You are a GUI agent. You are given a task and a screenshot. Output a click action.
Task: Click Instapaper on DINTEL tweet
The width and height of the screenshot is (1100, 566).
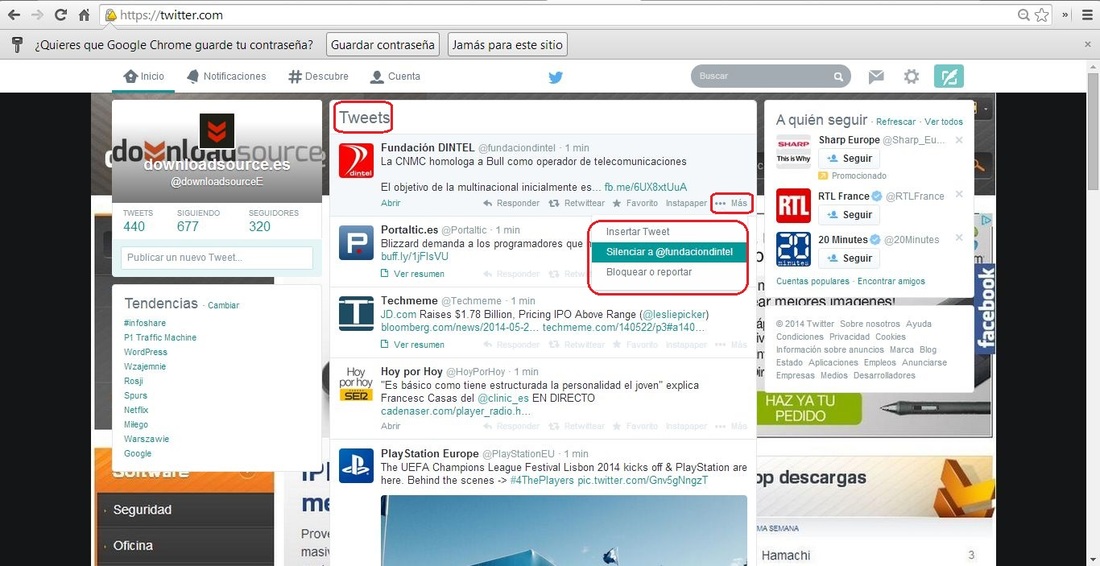click(685, 203)
